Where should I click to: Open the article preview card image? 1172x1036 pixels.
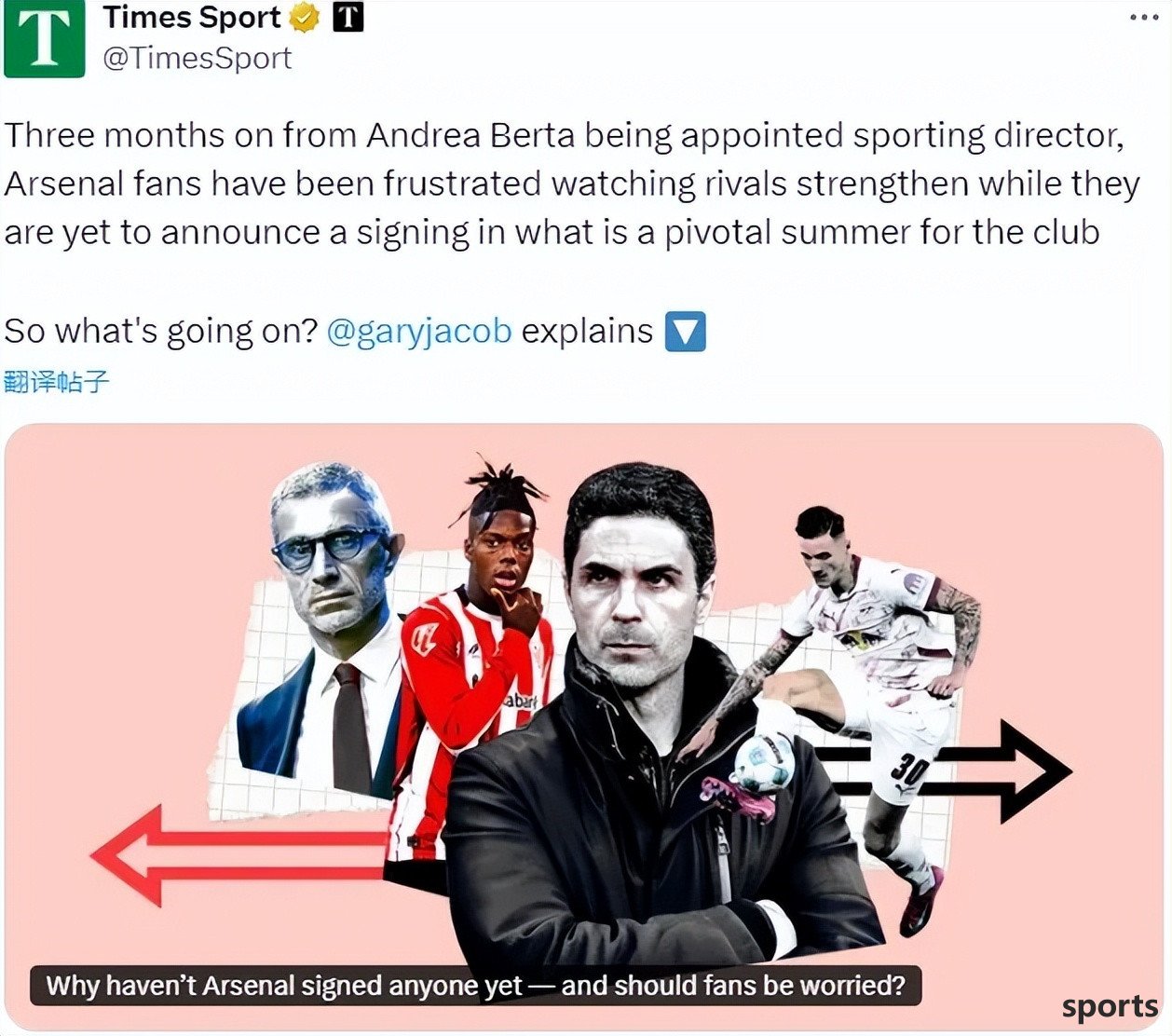tap(584, 727)
